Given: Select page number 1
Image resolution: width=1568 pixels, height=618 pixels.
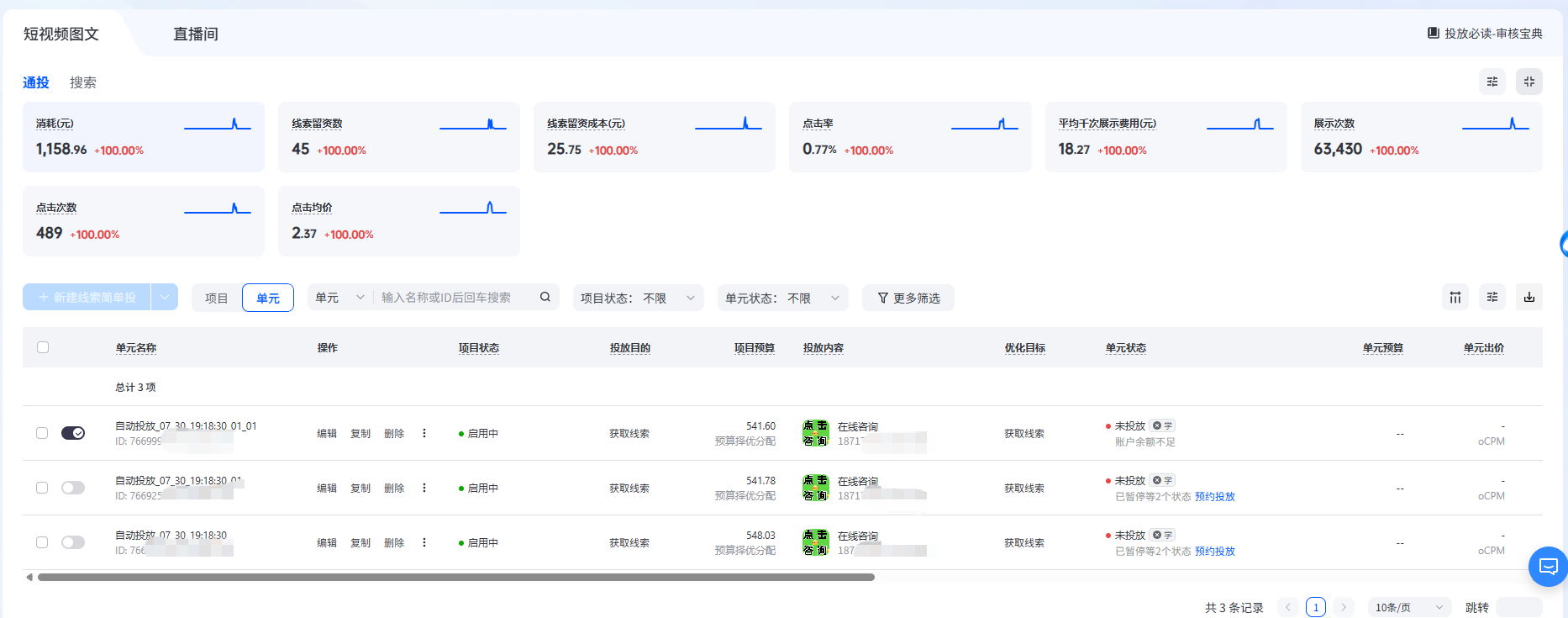Looking at the screenshot, I should pyautogui.click(x=1316, y=607).
